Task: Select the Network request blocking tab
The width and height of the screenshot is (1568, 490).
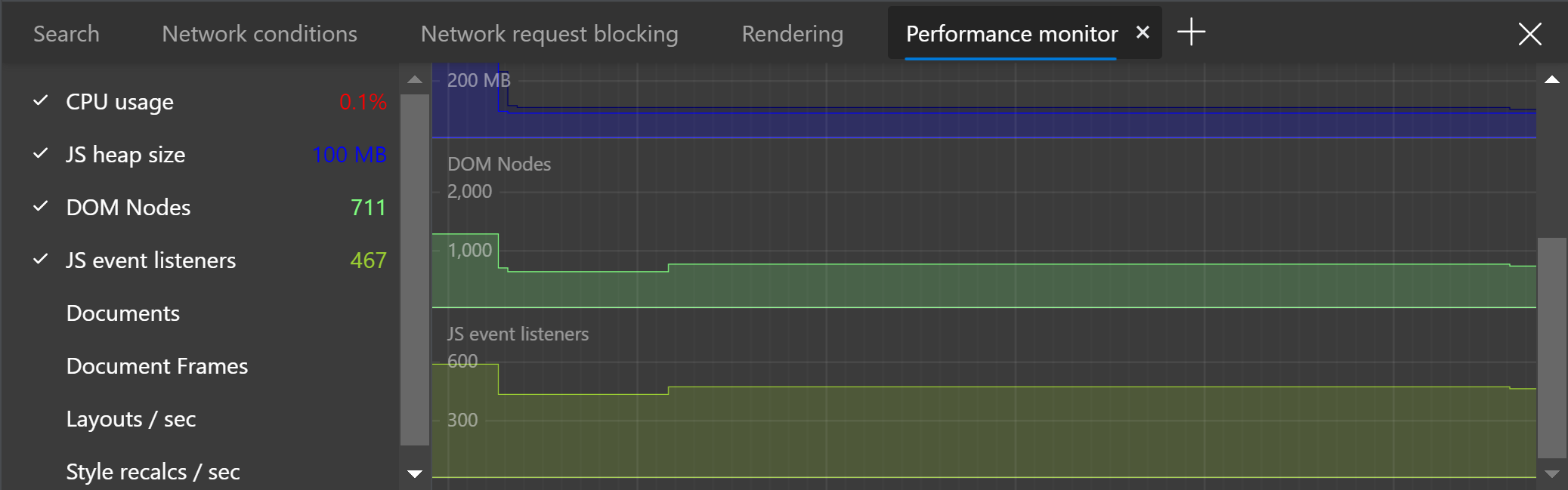Action: pos(549,33)
